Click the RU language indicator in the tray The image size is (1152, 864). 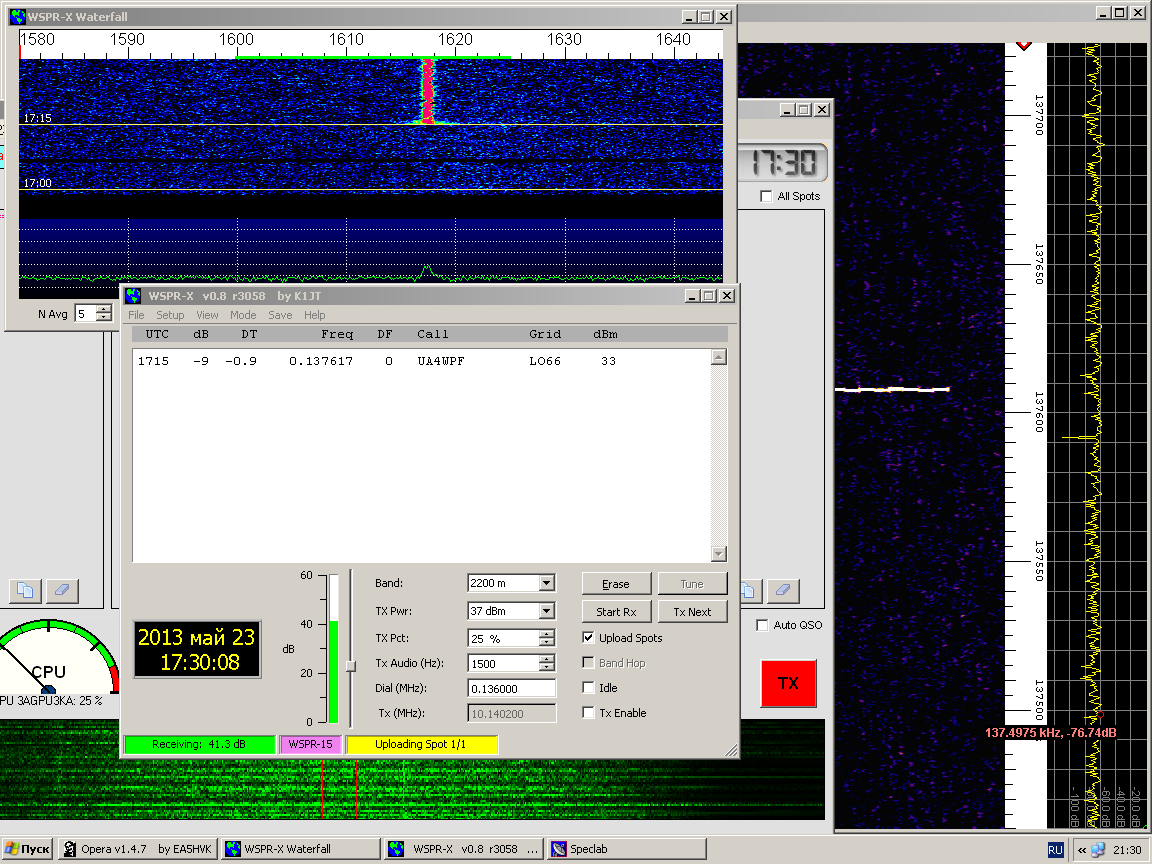click(x=1055, y=849)
